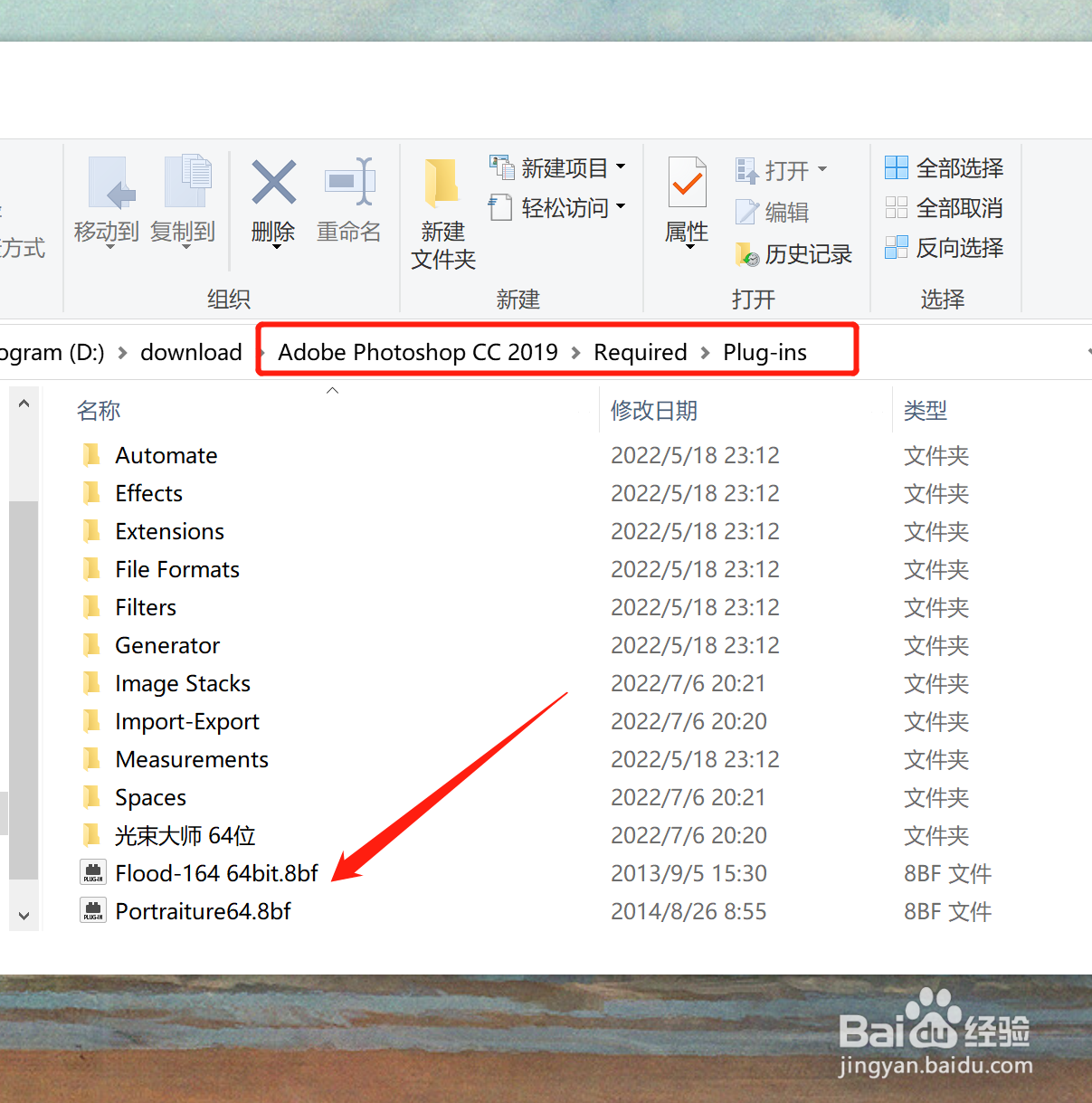
Task: Click the Flood-164 64bit.8bf plug-in file icon
Action: coord(93,873)
